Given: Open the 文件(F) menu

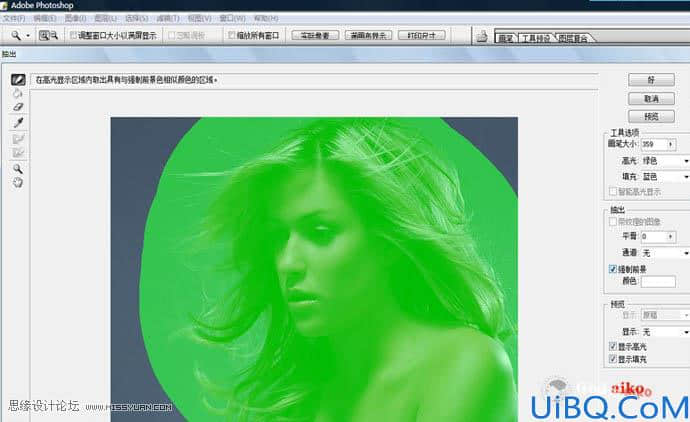Looking at the screenshot, I should [x=14, y=18].
